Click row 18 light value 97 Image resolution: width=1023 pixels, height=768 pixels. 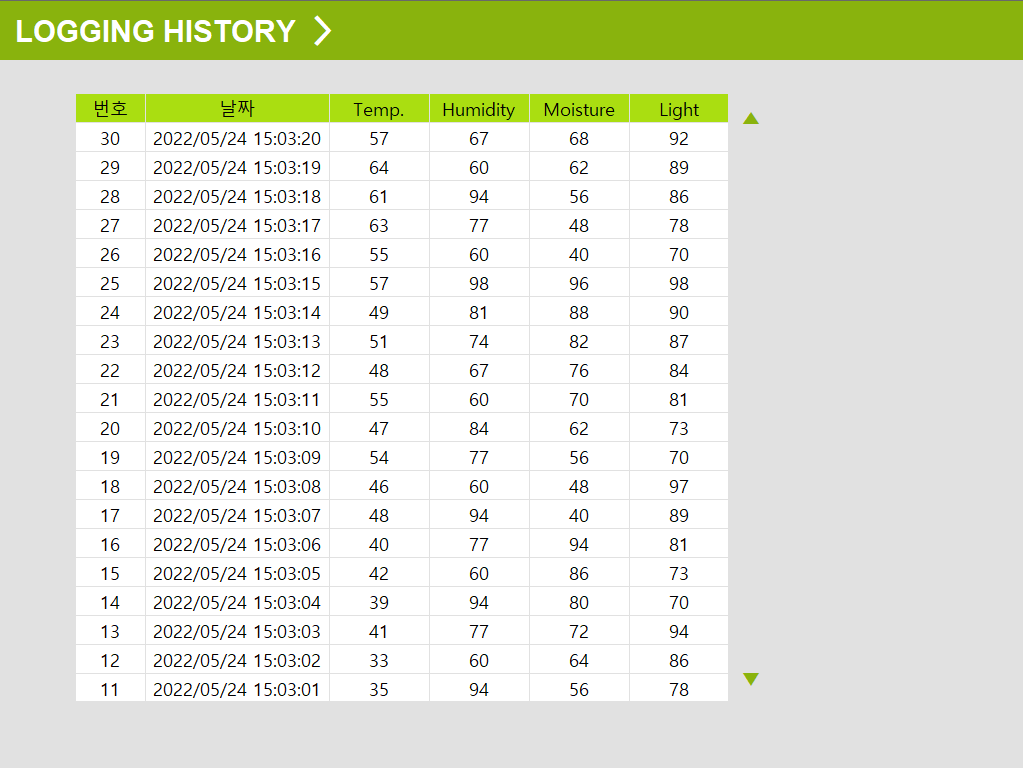679,487
